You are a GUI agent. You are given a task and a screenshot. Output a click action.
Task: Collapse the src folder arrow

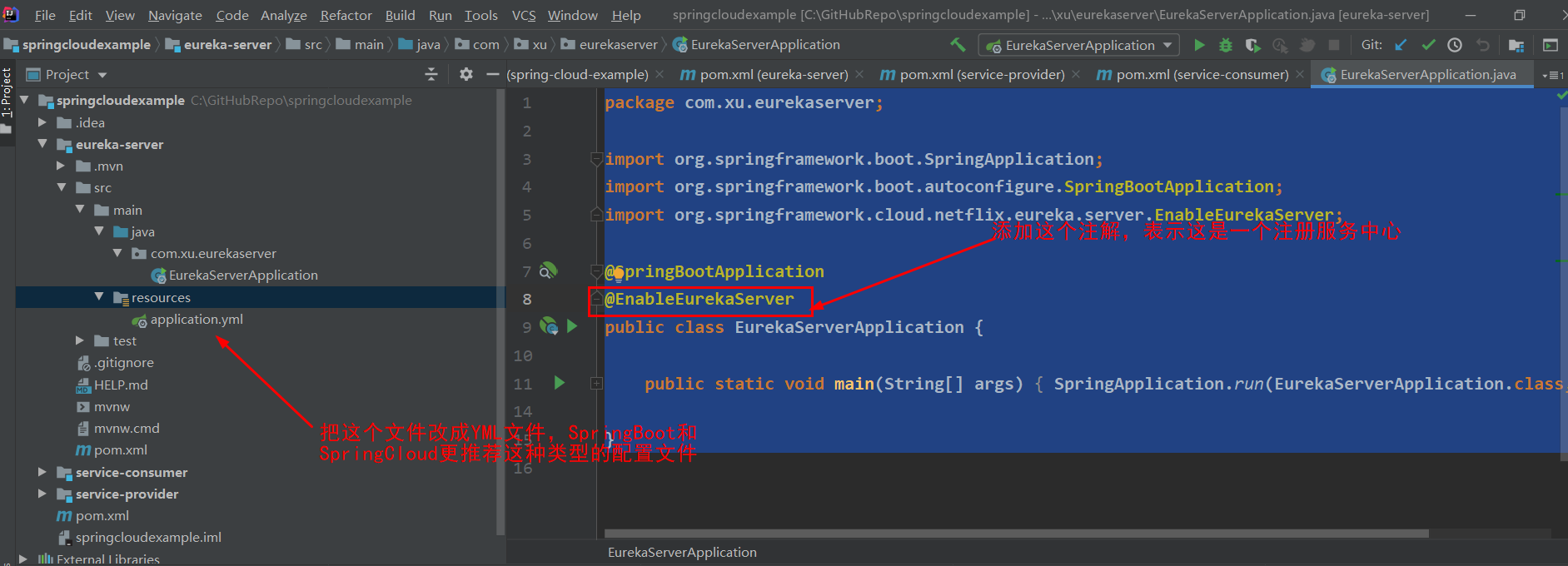point(62,187)
